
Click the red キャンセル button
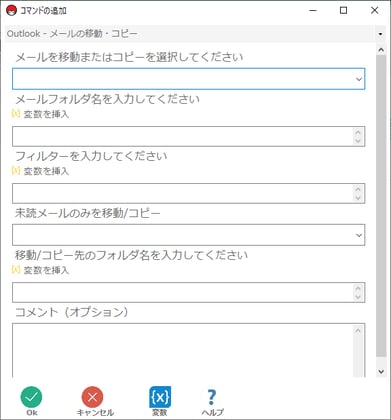(92, 397)
